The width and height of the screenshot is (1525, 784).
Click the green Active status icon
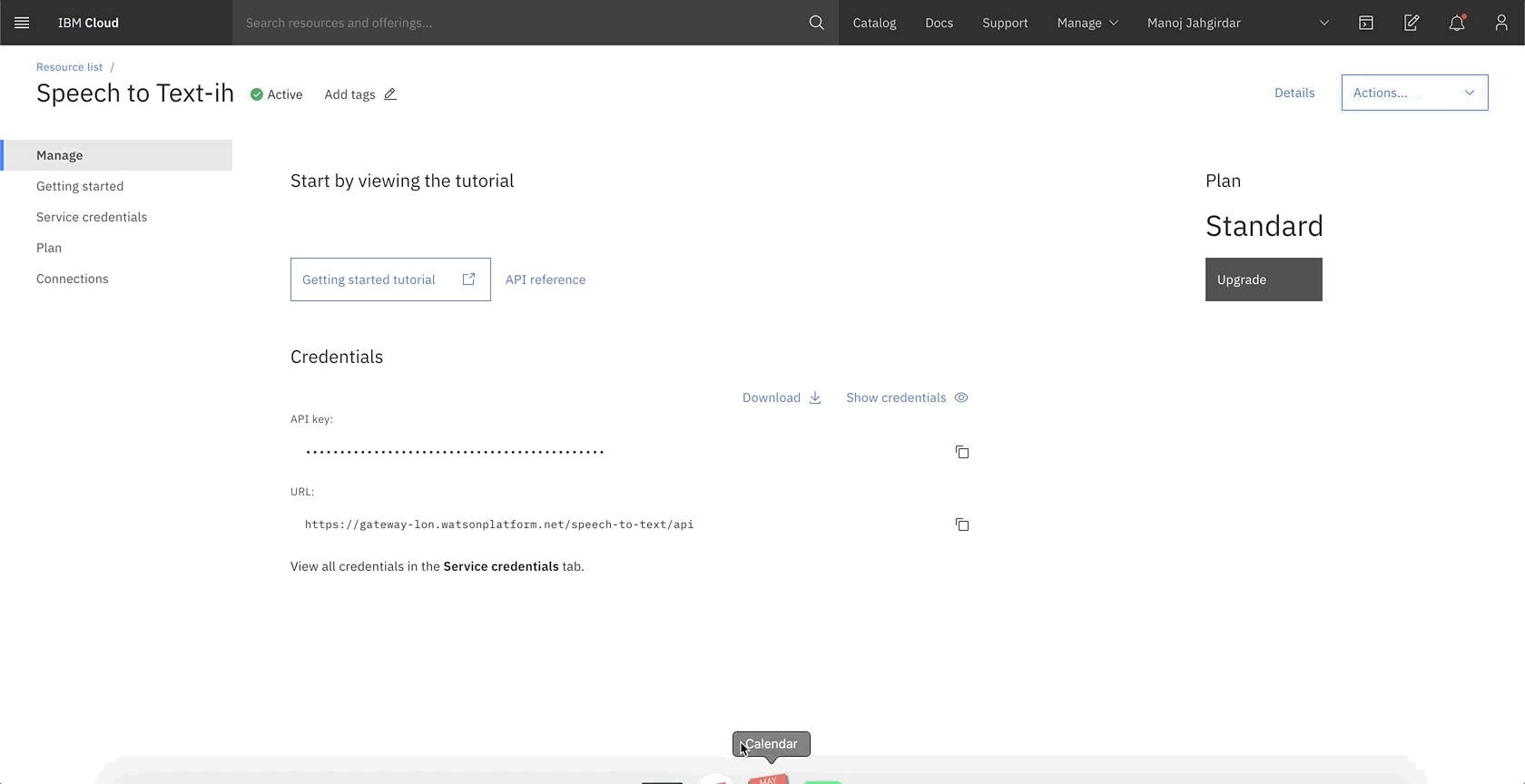tap(257, 94)
